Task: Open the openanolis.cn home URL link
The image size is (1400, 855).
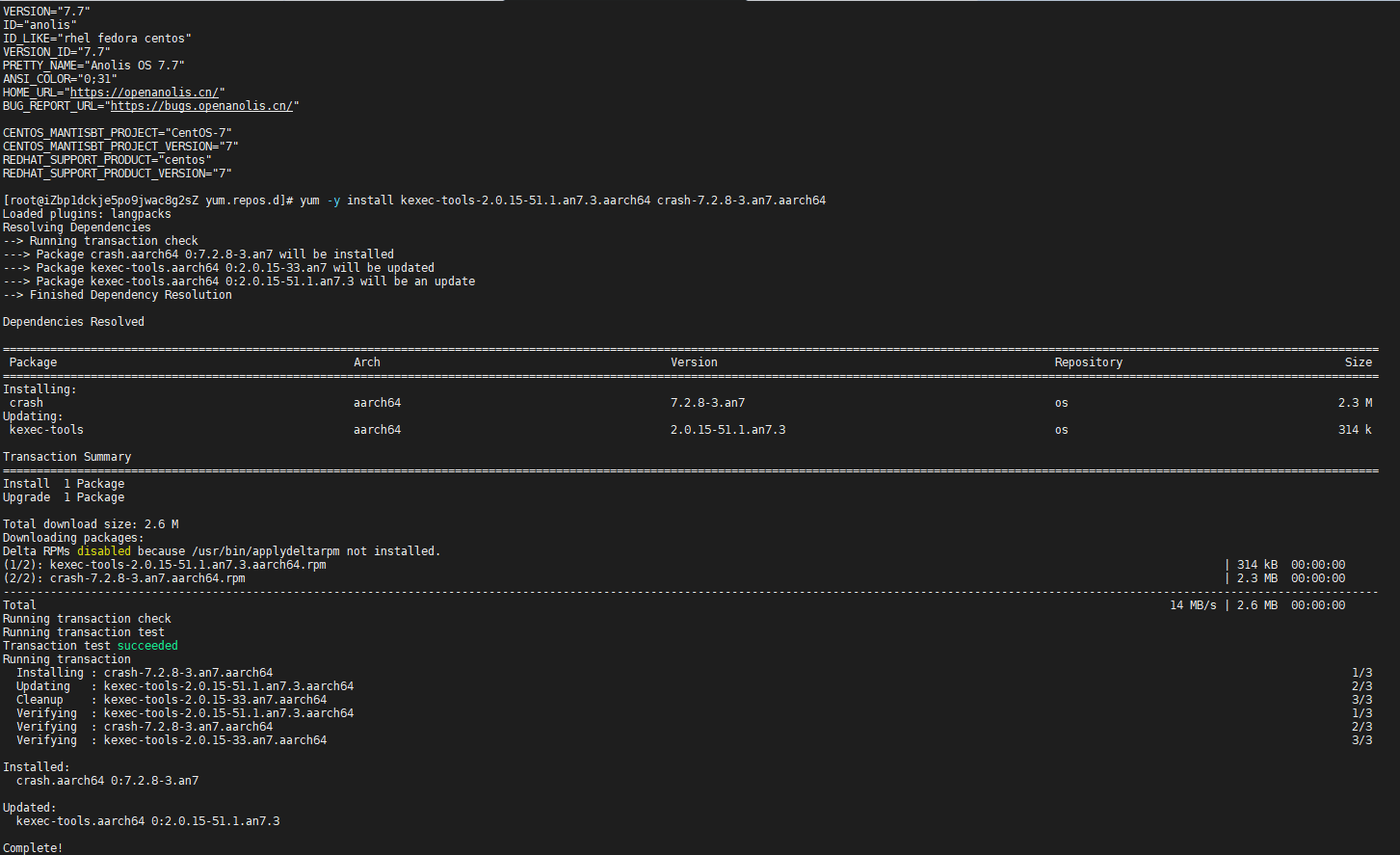Action: pyautogui.click(x=144, y=93)
